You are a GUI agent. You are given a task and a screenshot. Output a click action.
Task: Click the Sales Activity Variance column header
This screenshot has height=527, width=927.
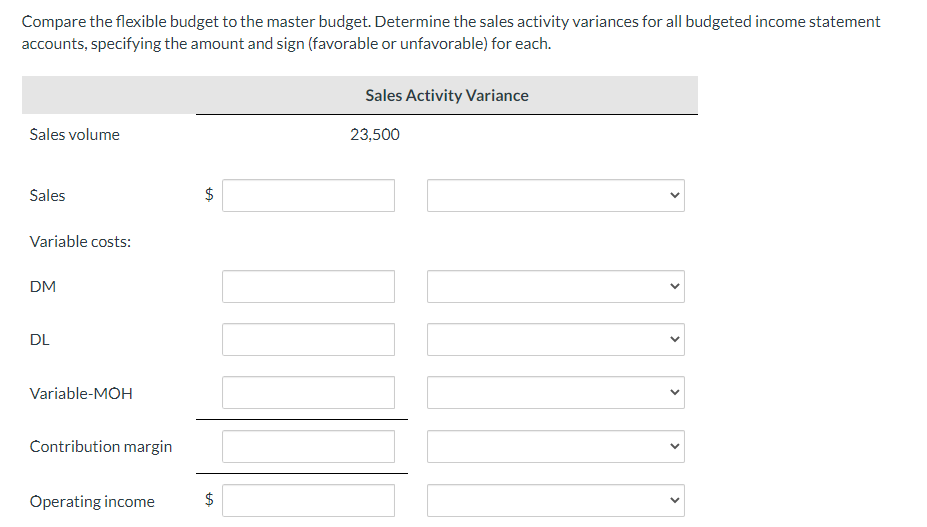click(446, 95)
